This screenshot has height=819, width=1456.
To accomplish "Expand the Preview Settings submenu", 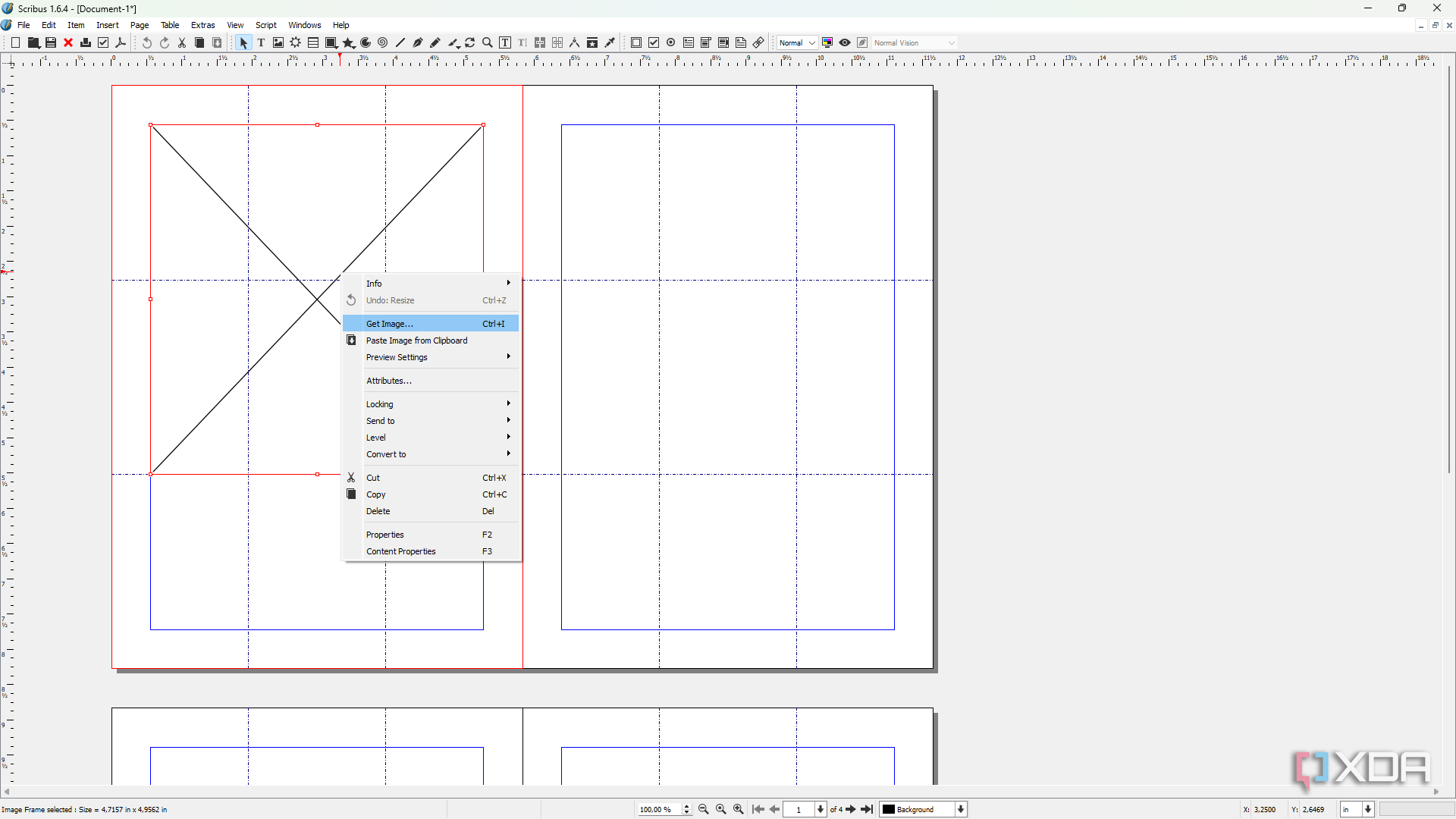I will [x=431, y=357].
